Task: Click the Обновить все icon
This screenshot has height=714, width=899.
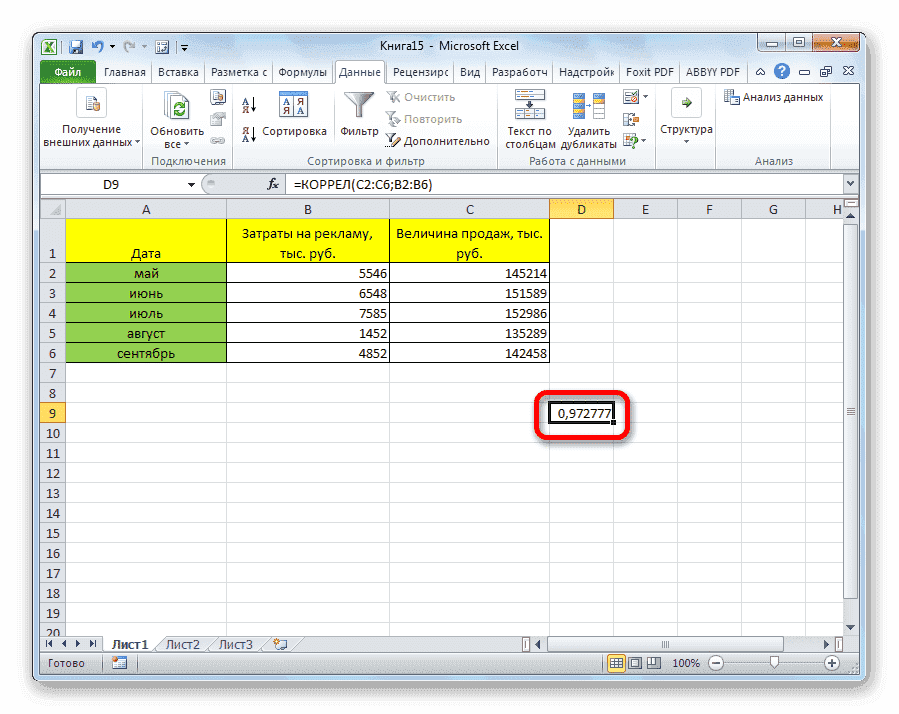Action: (176, 105)
